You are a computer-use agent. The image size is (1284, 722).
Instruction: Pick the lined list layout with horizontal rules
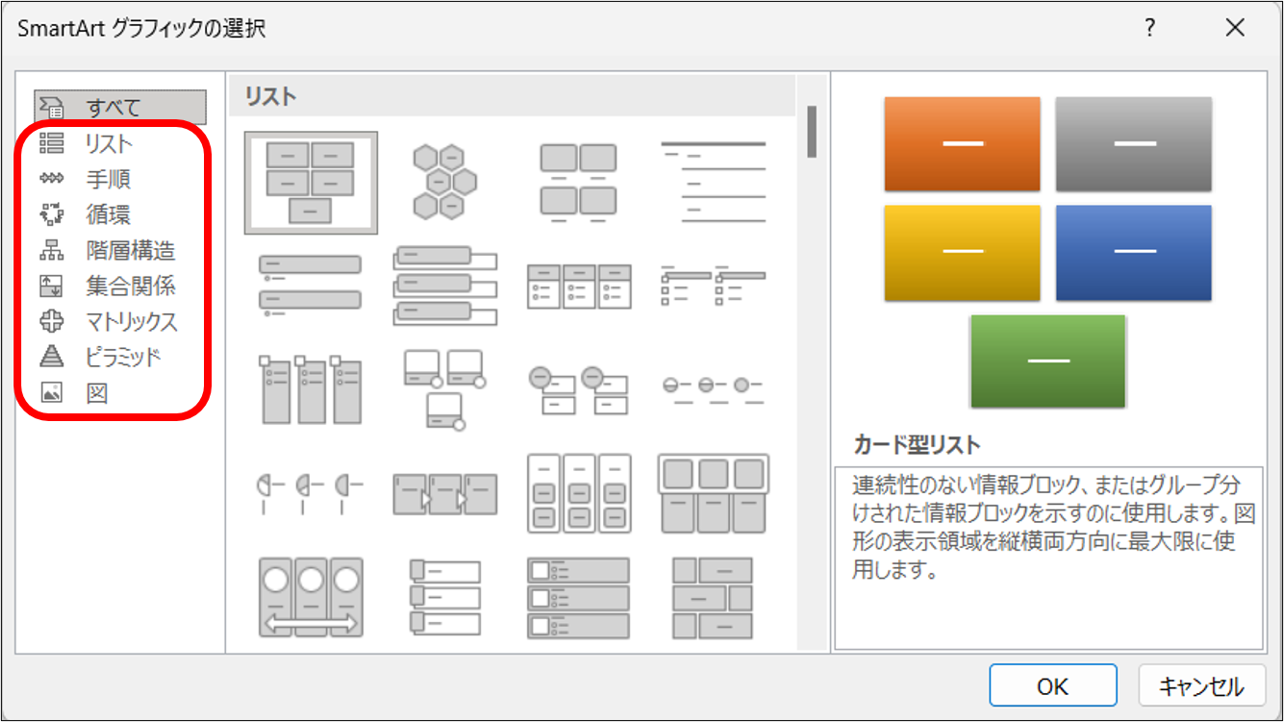coord(712,181)
